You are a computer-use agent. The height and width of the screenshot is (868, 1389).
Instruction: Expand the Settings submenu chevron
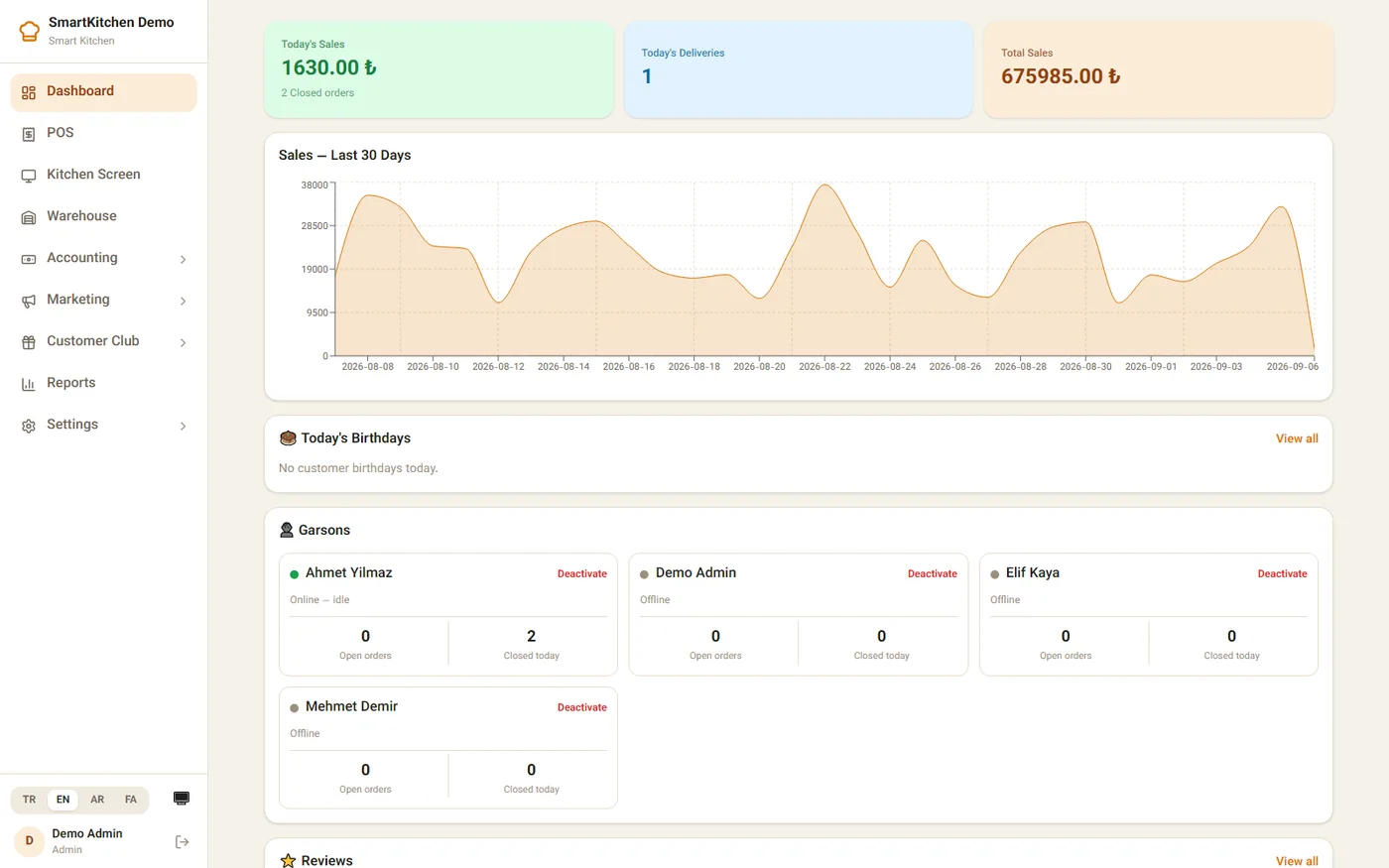183,426
